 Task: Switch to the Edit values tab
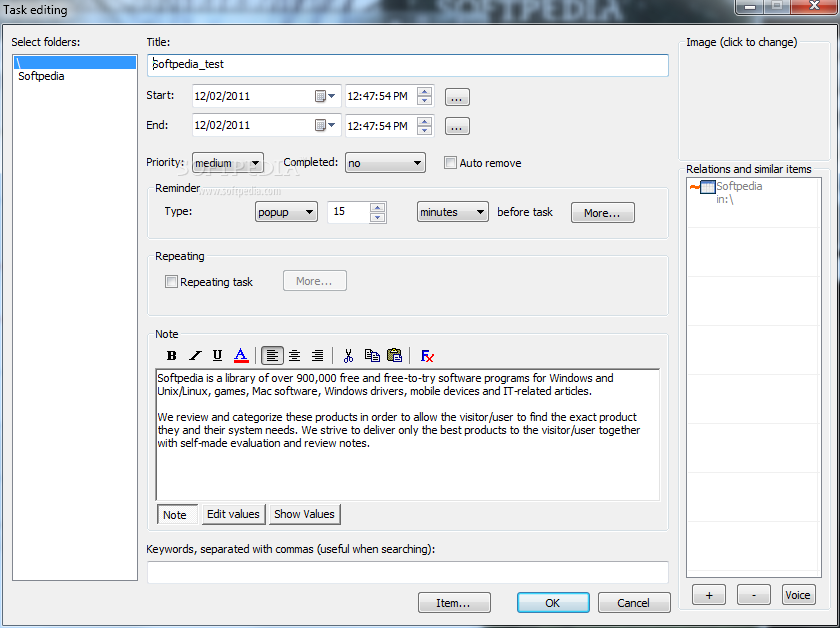(x=233, y=514)
